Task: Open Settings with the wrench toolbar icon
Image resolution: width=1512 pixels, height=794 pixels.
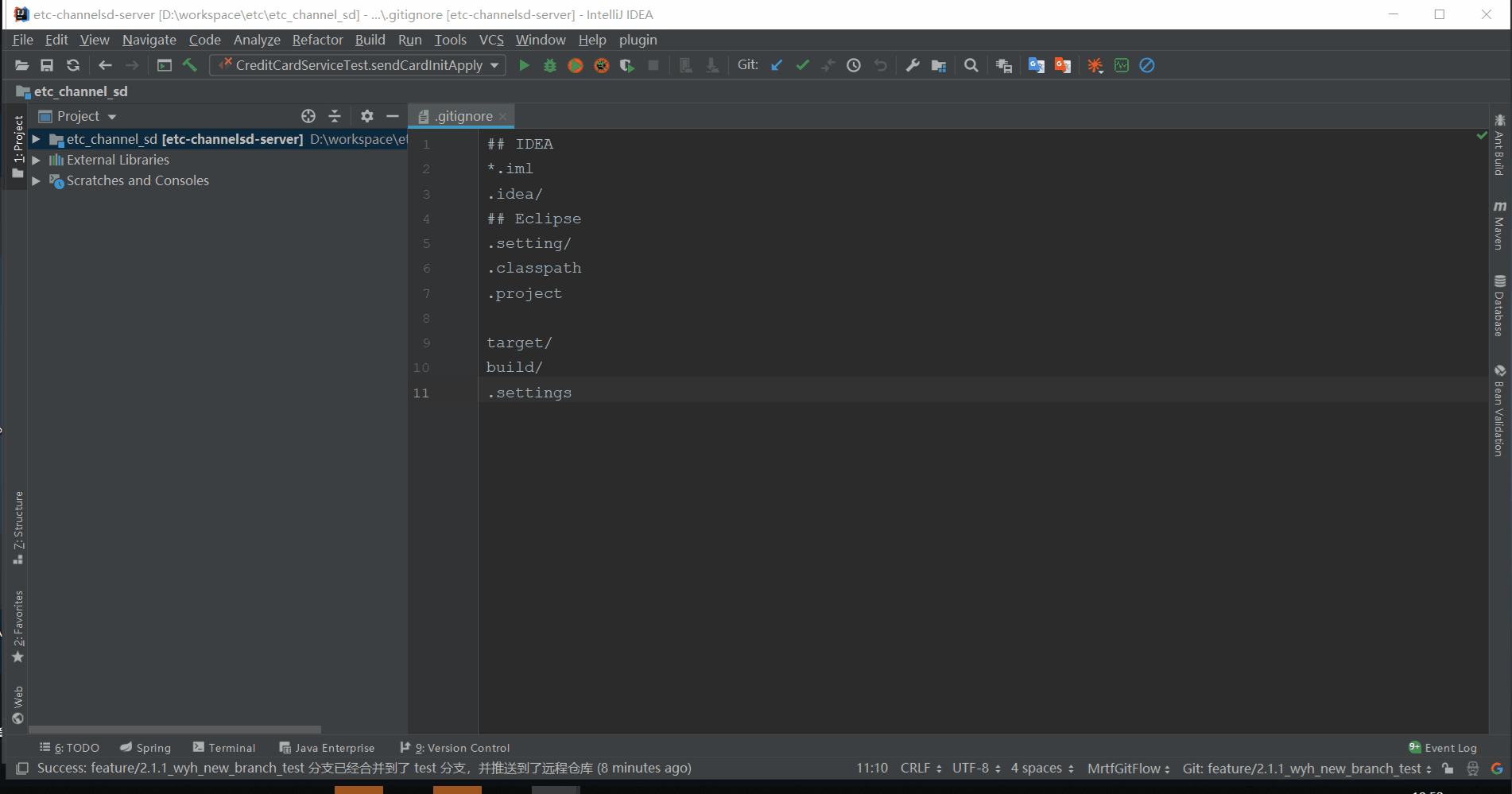Action: [913, 65]
